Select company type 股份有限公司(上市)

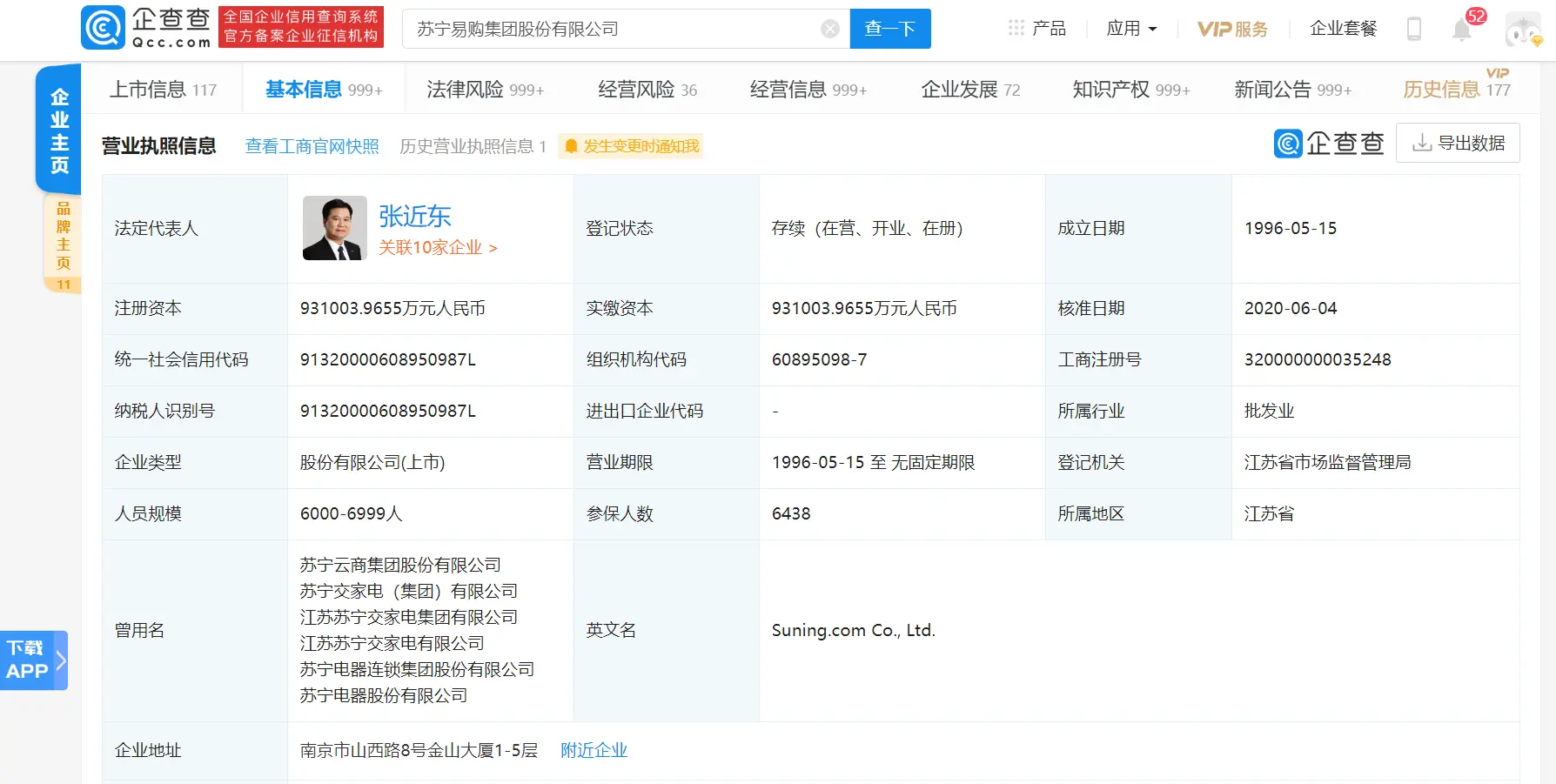click(372, 462)
